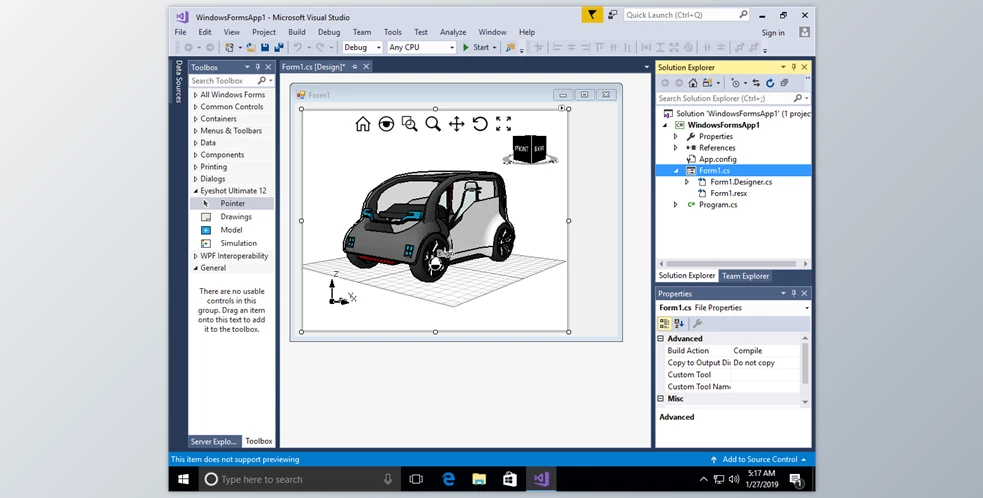Choose the Simulation control in Toolbox
The image size is (983, 498).
[238, 243]
